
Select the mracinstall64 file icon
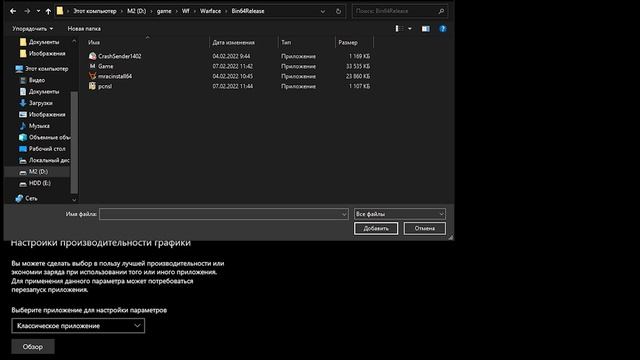click(93, 76)
